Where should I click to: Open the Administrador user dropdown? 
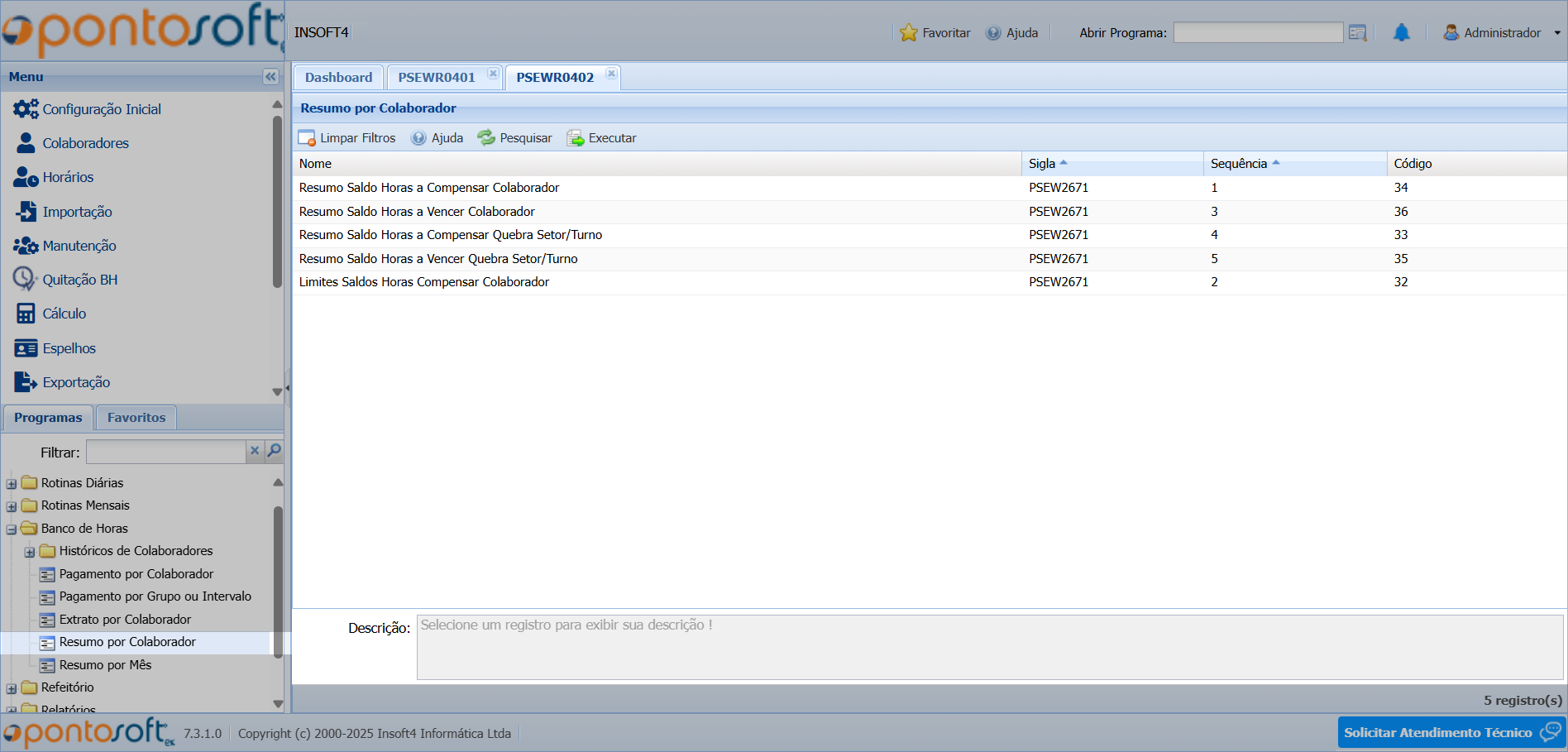pyautogui.click(x=1502, y=33)
